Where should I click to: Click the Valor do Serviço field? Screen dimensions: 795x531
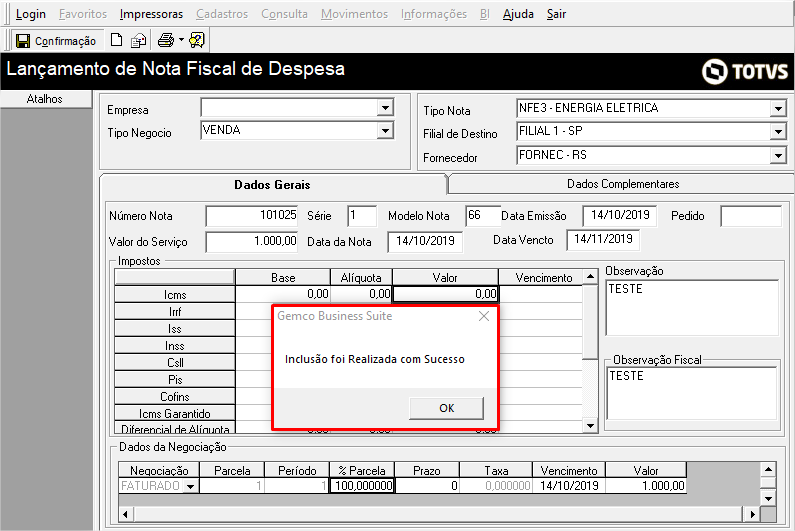pyautogui.click(x=251, y=241)
